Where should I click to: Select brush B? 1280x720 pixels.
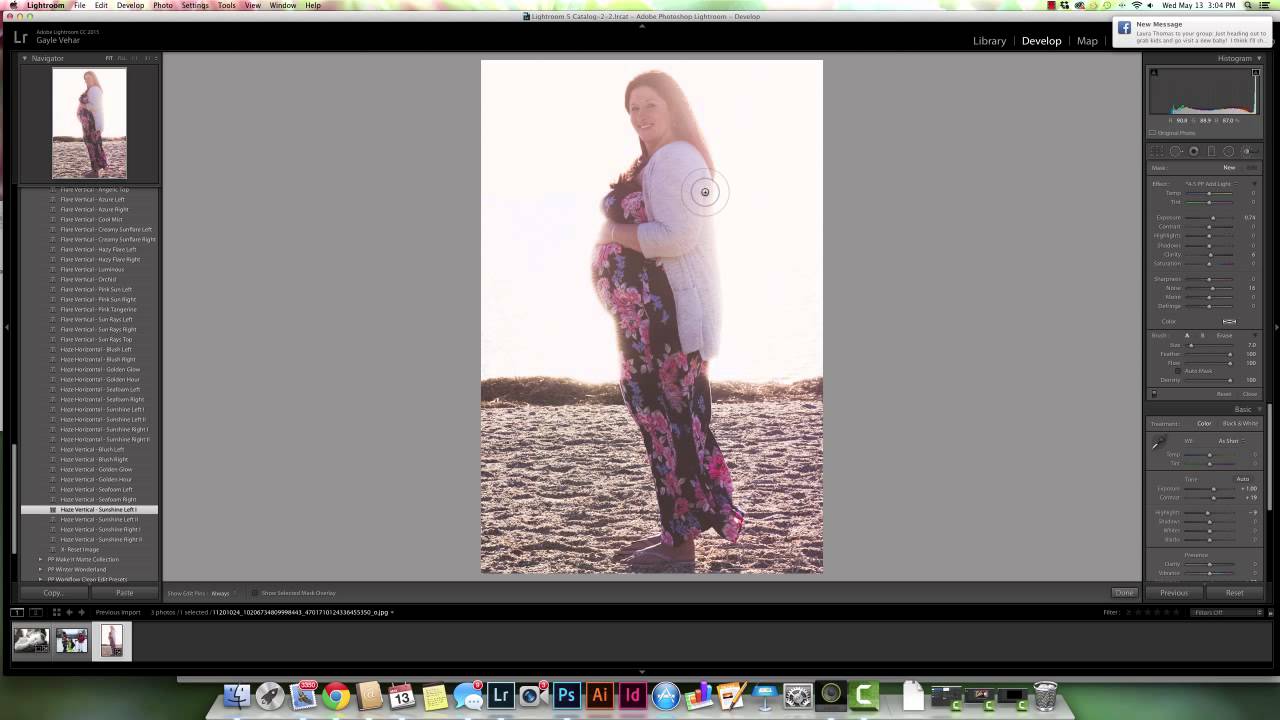tap(1202, 335)
